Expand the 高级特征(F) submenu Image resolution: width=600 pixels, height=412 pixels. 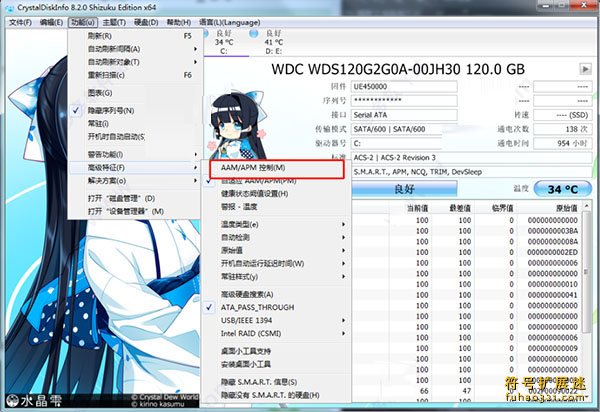point(135,168)
